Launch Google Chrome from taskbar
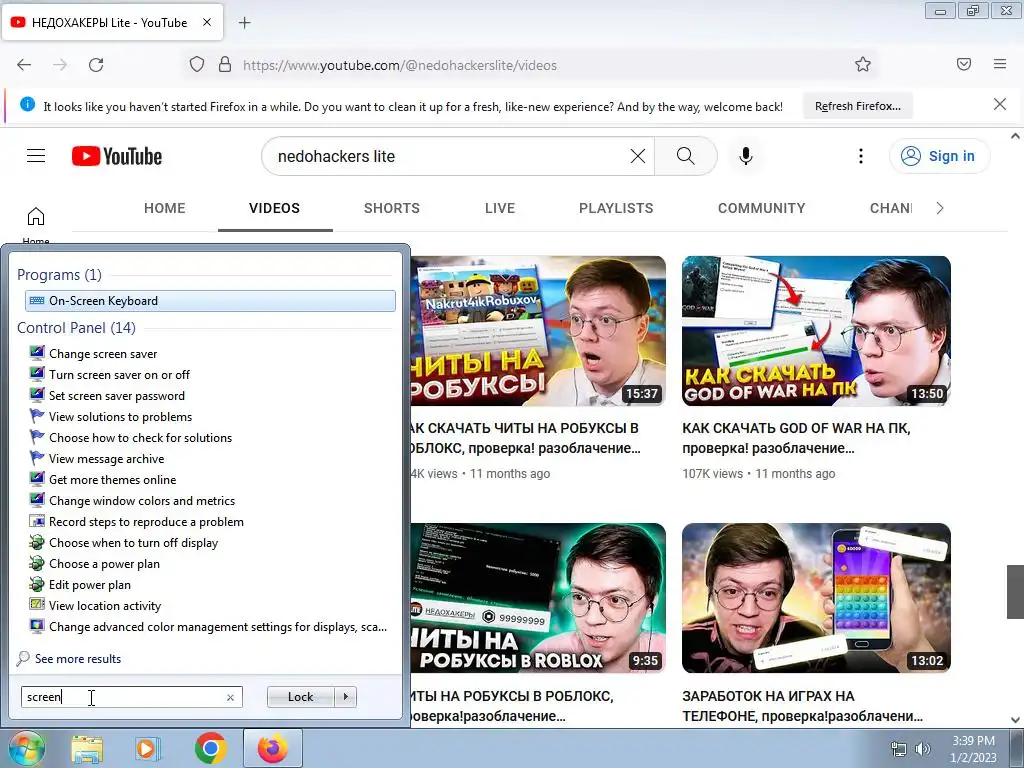1024x768 pixels. (x=210, y=748)
